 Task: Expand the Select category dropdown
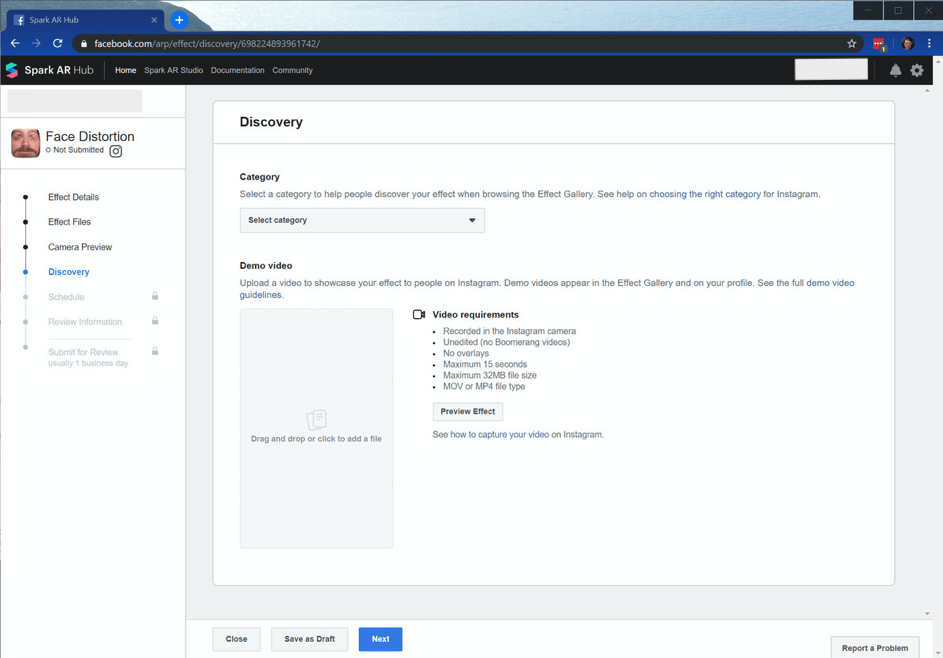(362, 220)
